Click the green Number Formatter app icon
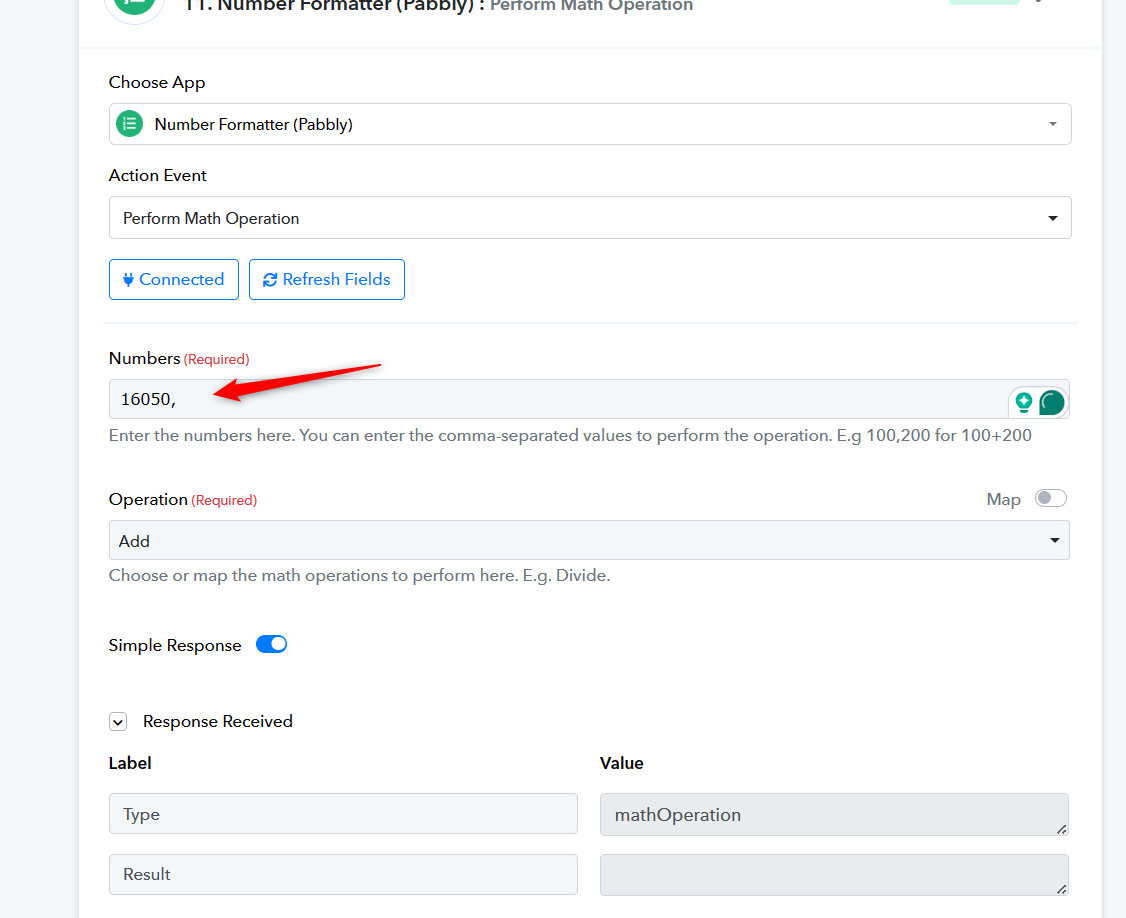The image size is (1126, 918). pos(130,124)
